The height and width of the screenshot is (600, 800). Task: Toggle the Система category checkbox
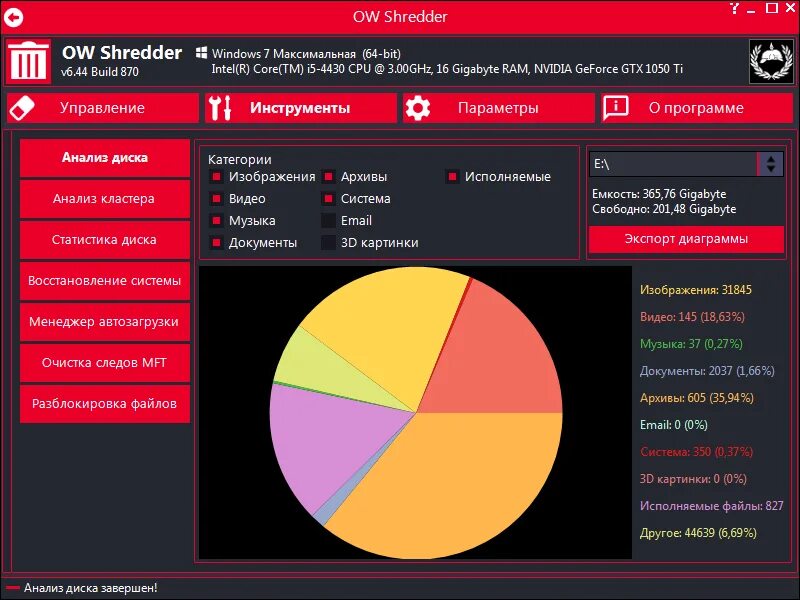tap(329, 198)
